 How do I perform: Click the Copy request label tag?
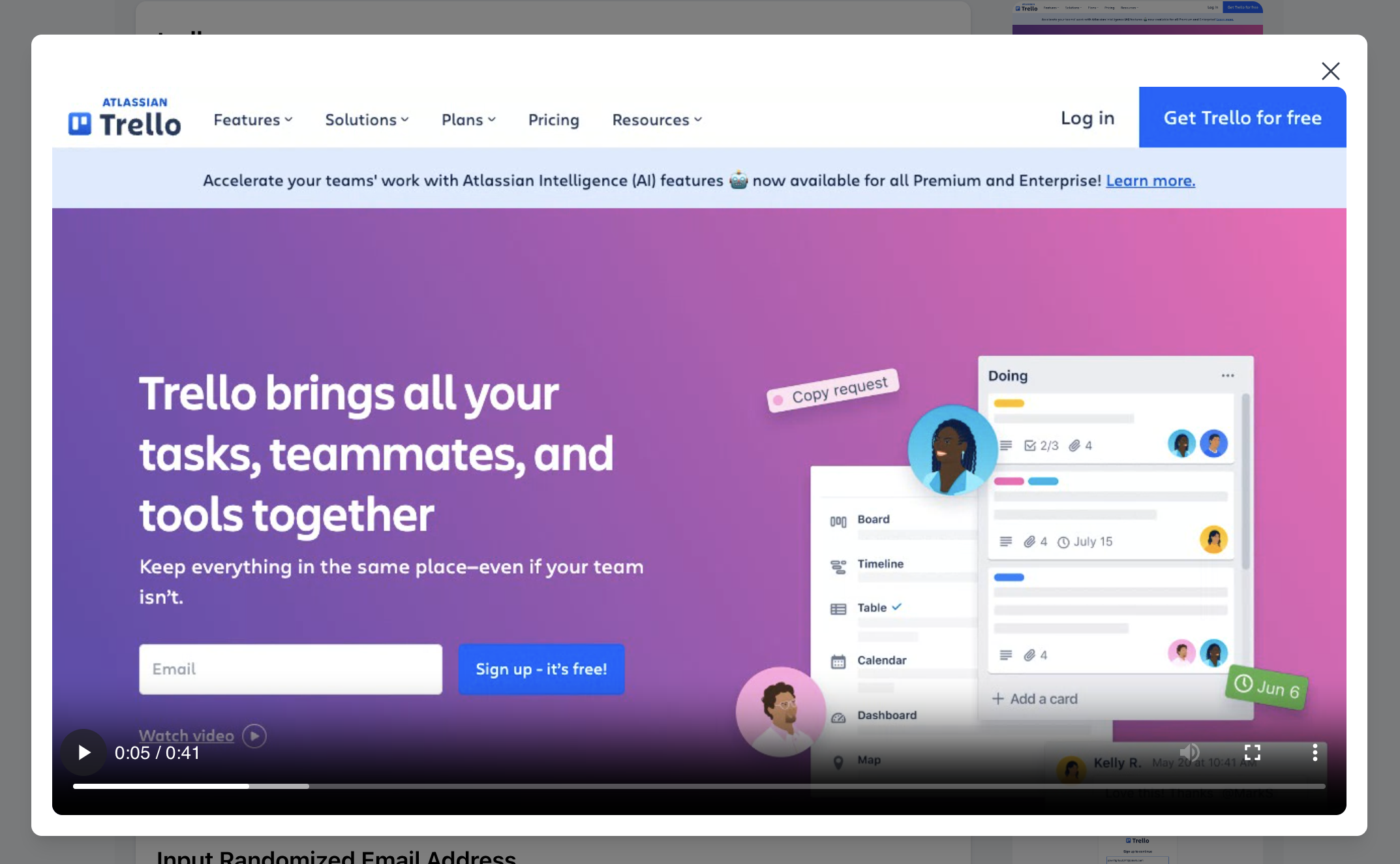832,391
